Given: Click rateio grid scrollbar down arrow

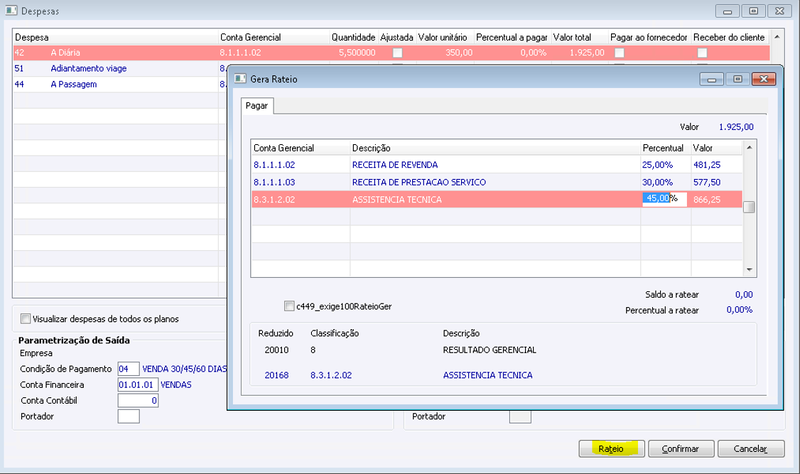Looking at the screenshot, I should pos(749,269).
